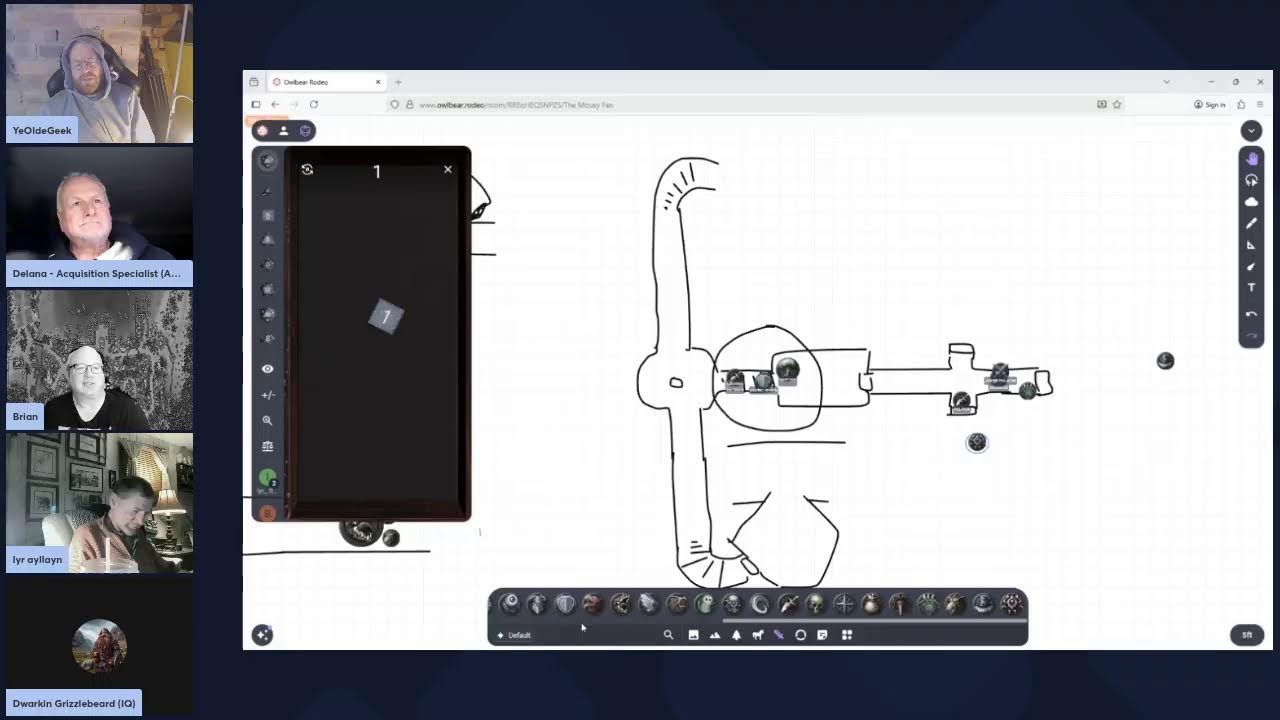
Task: Bookmark this page with the star
Action: tap(1117, 104)
